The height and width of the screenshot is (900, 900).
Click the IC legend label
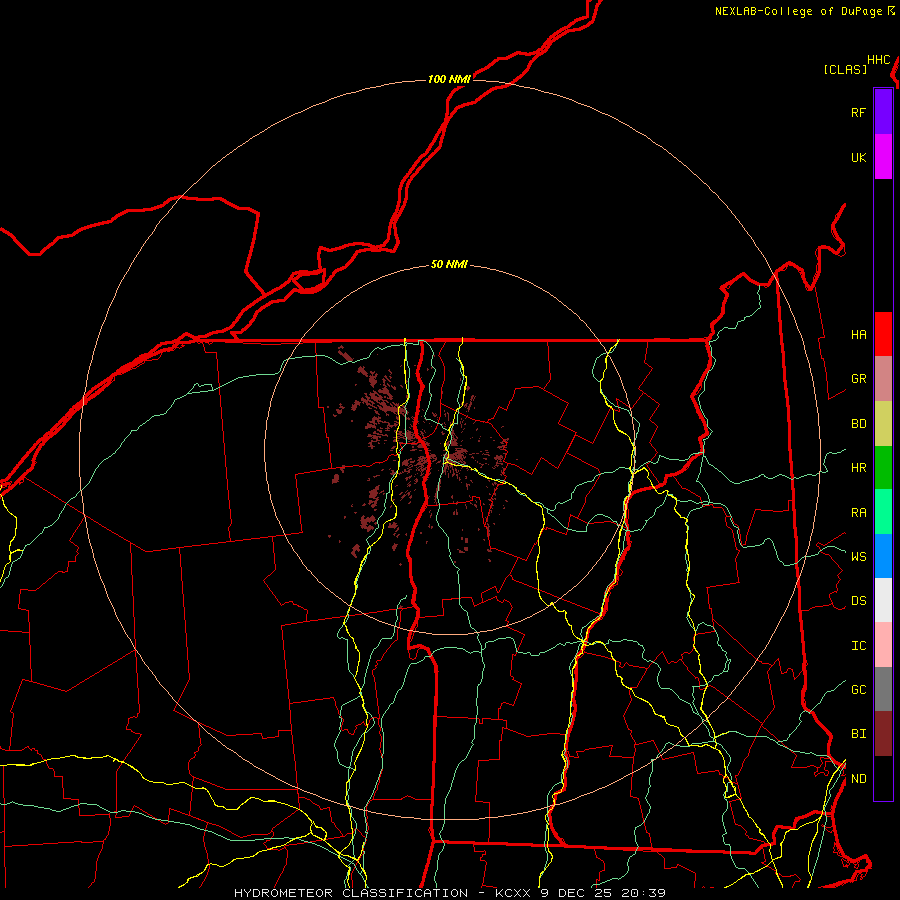click(858, 646)
